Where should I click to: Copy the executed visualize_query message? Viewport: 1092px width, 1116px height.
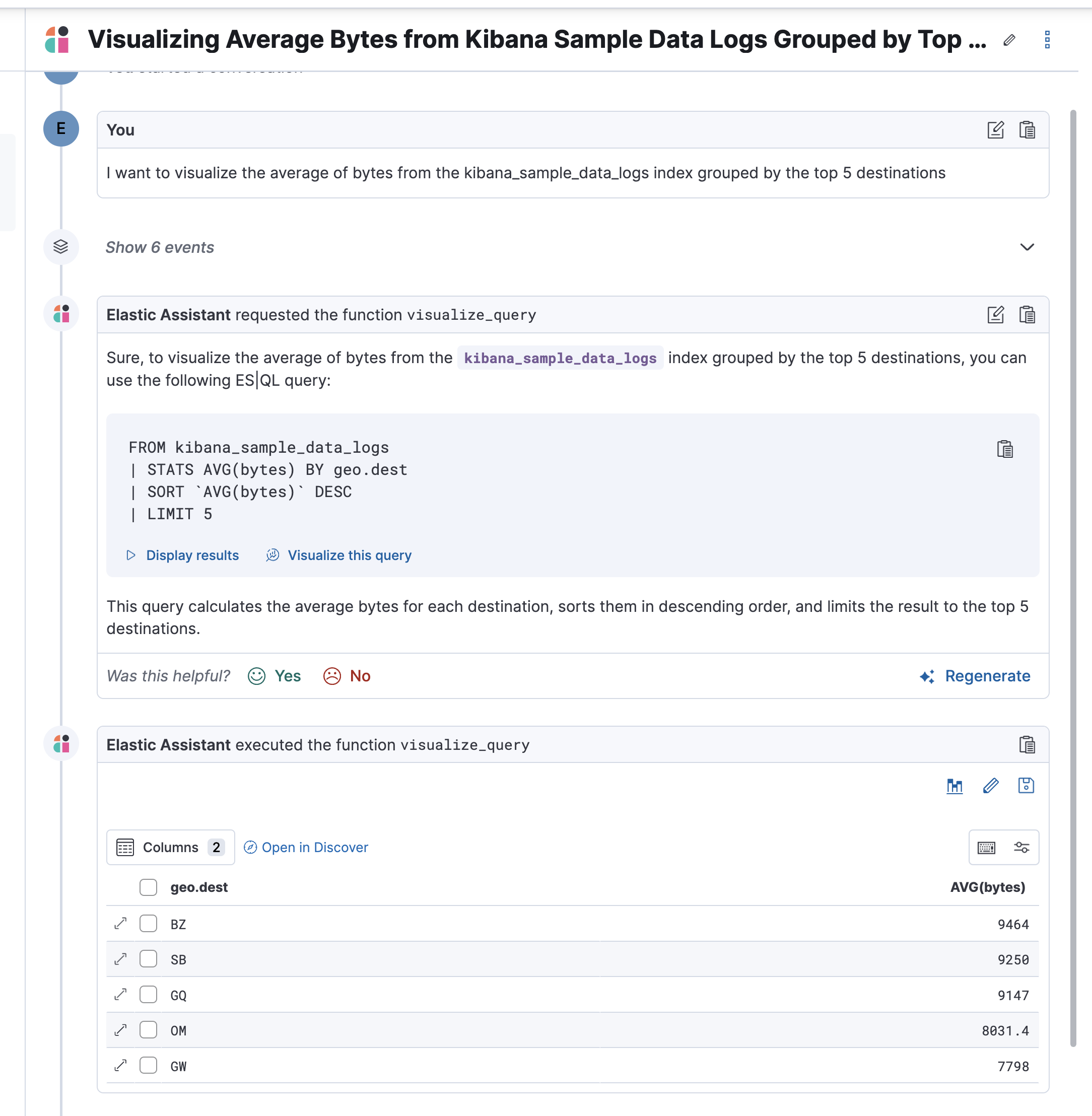point(1027,744)
